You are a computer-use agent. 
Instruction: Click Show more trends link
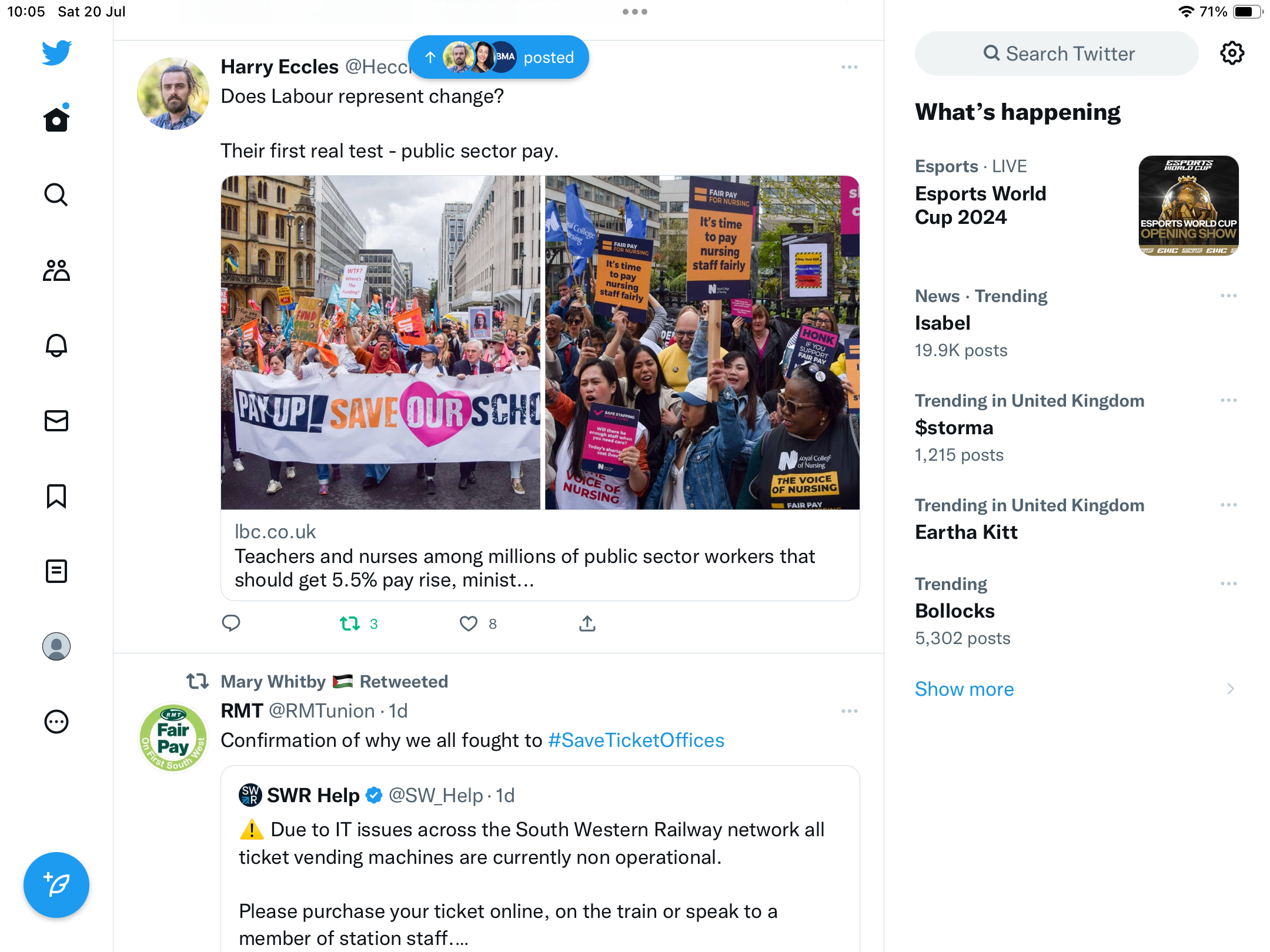964,689
